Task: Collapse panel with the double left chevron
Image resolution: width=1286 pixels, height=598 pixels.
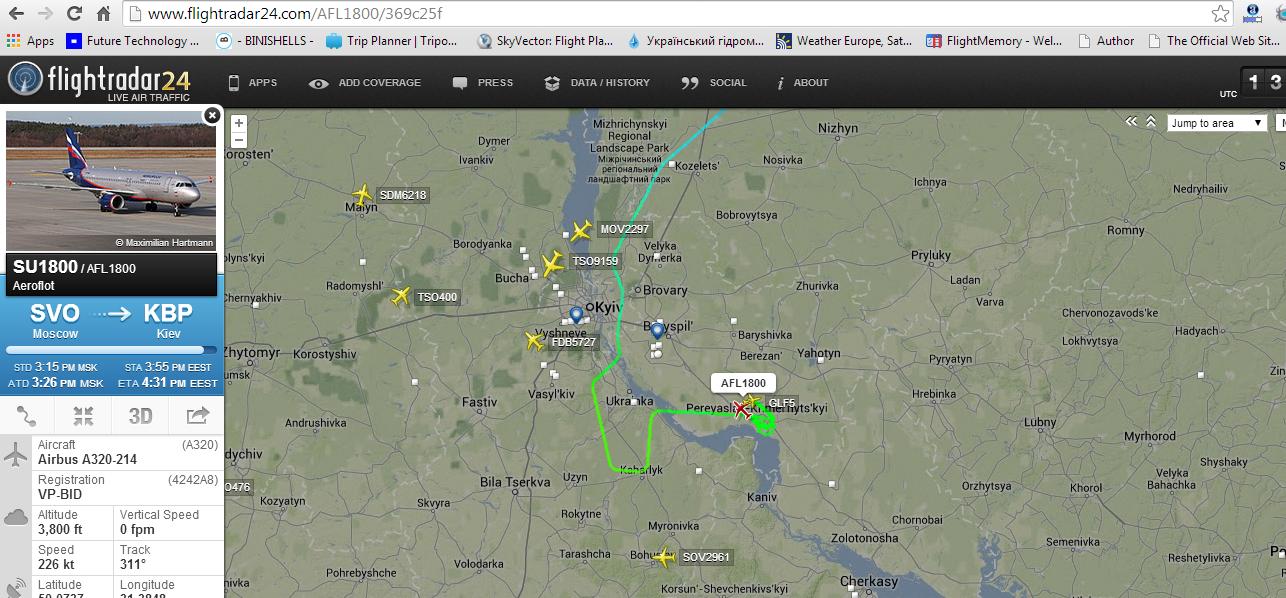Action: point(1131,122)
